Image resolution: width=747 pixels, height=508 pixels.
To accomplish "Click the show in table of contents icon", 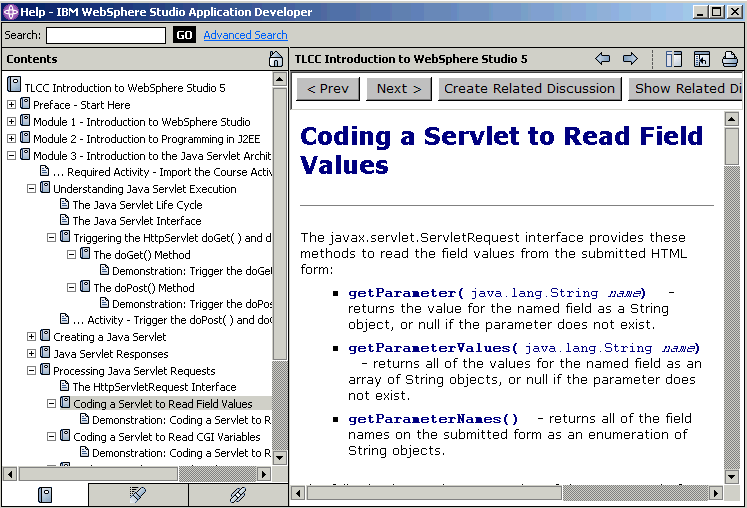I will tap(674, 59).
